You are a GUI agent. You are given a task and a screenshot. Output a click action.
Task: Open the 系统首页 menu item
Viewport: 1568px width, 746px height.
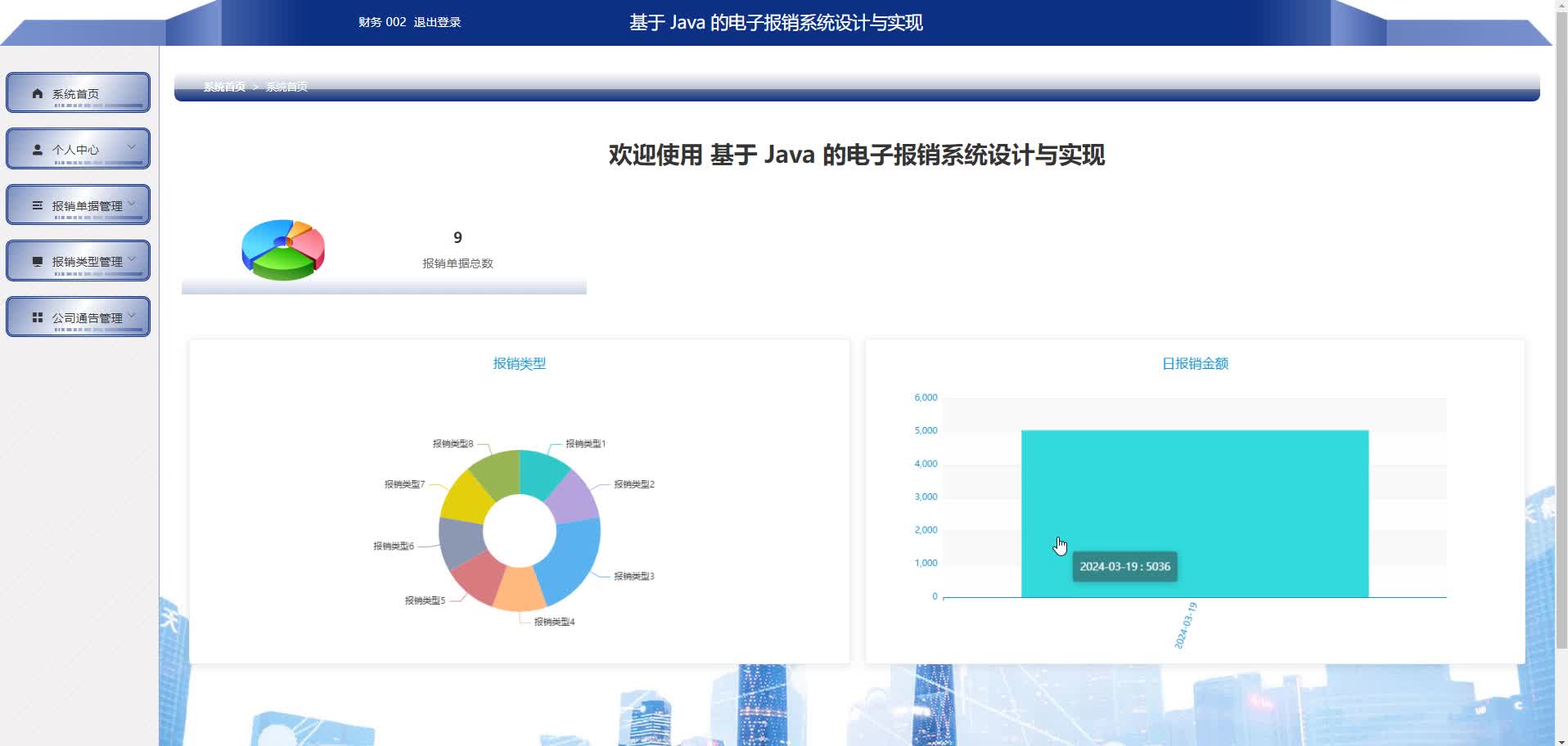pos(75,94)
